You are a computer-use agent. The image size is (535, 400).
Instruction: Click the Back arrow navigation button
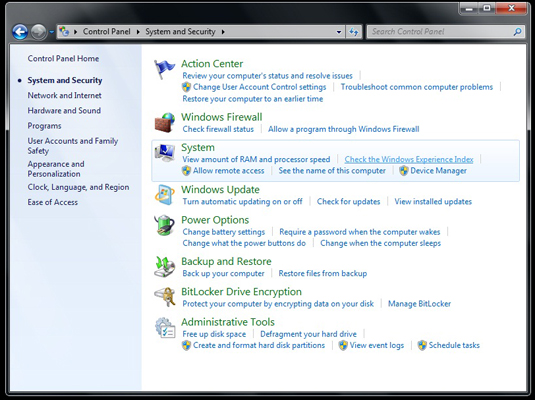20,32
